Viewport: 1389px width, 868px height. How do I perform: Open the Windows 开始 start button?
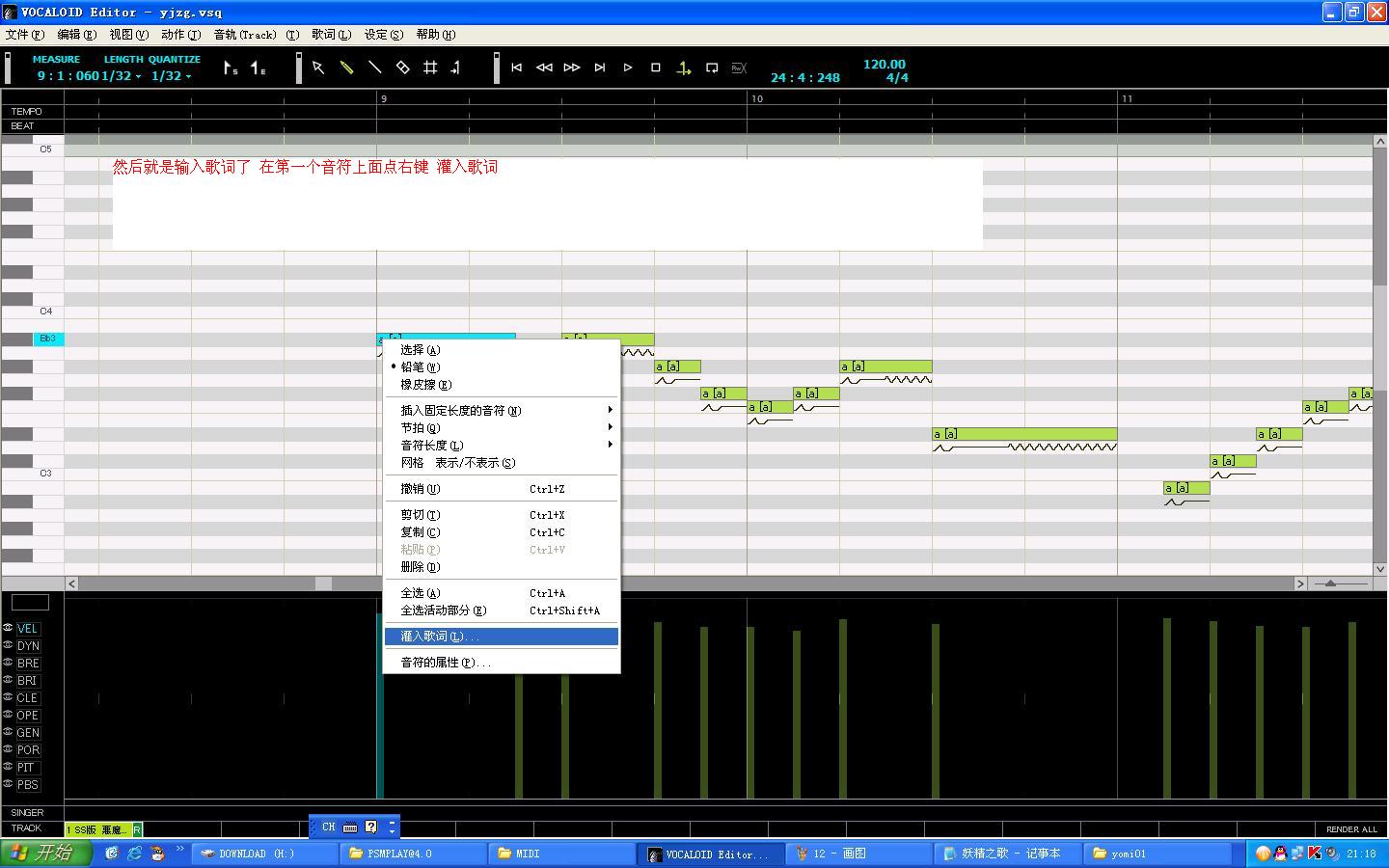pyautogui.click(x=45, y=853)
